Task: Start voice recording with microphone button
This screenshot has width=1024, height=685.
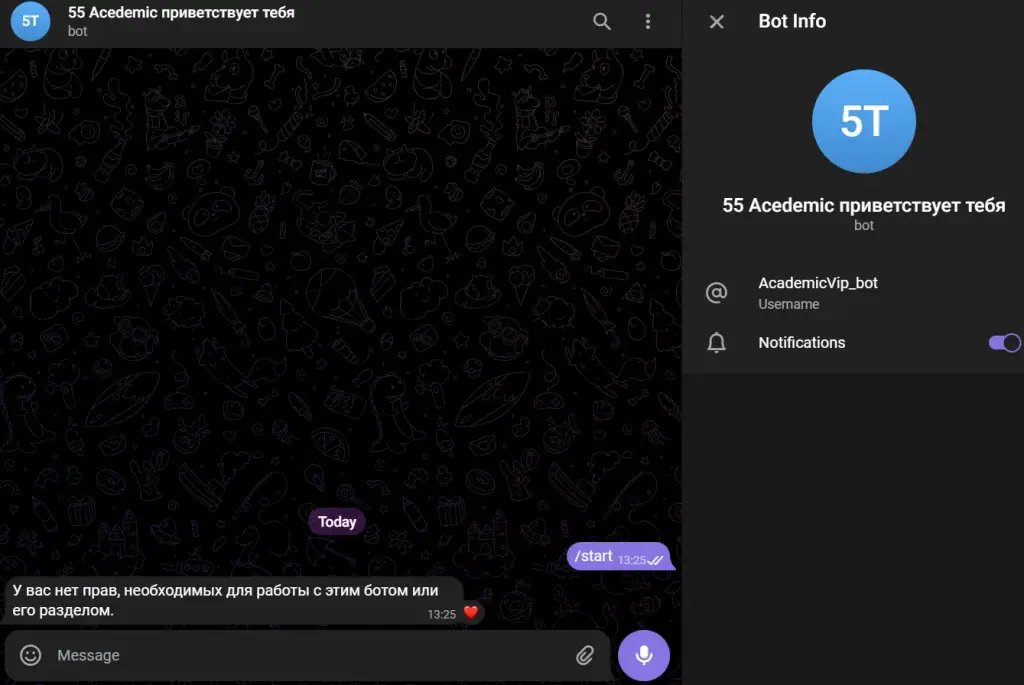Action: point(643,655)
